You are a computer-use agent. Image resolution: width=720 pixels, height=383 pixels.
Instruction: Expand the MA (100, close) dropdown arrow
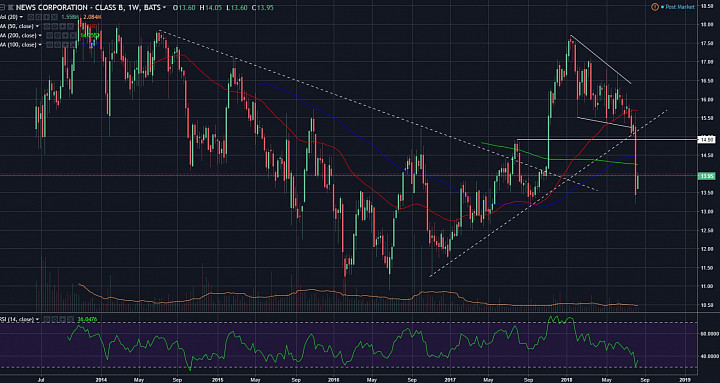(40, 45)
